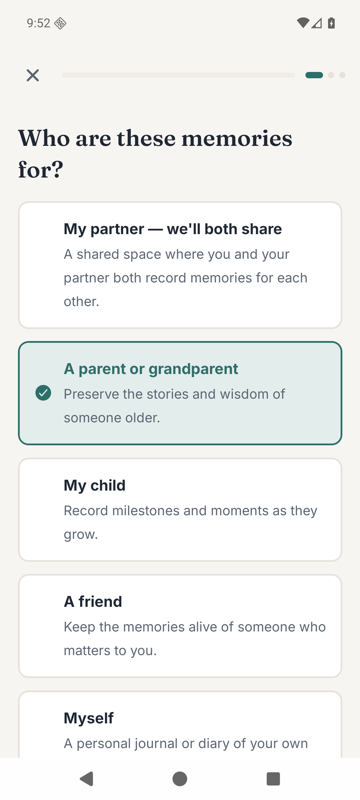Tap the long grey progress bar
Image resolution: width=360 pixels, height=800 pixels.
click(178, 75)
